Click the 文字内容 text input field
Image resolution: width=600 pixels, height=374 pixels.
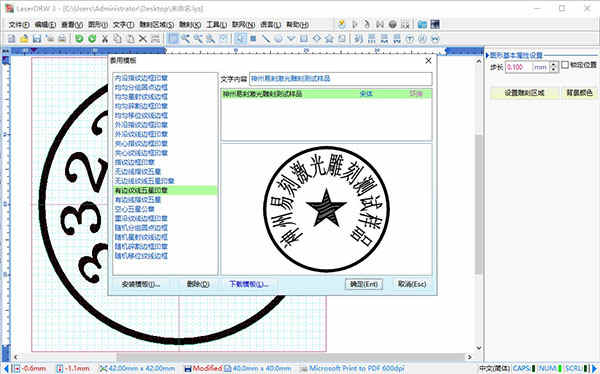[x=341, y=79]
